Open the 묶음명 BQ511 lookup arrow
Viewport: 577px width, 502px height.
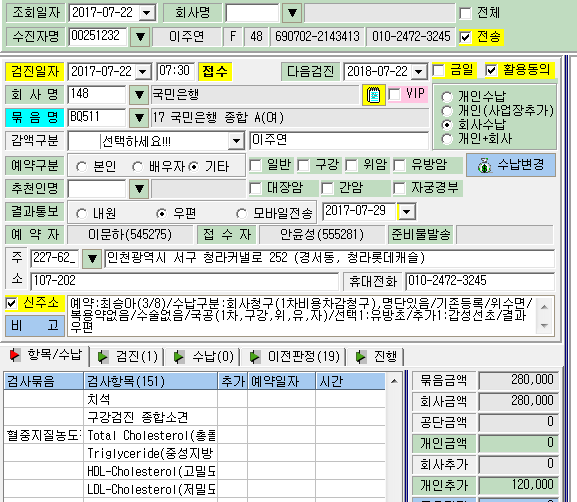139,118
